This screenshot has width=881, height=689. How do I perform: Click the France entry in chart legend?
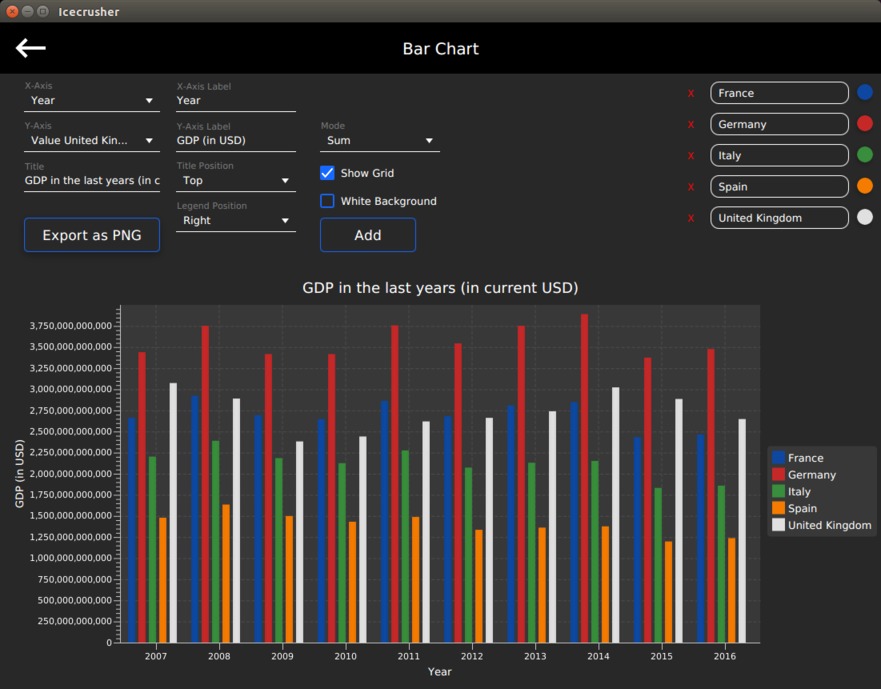pos(798,457)
